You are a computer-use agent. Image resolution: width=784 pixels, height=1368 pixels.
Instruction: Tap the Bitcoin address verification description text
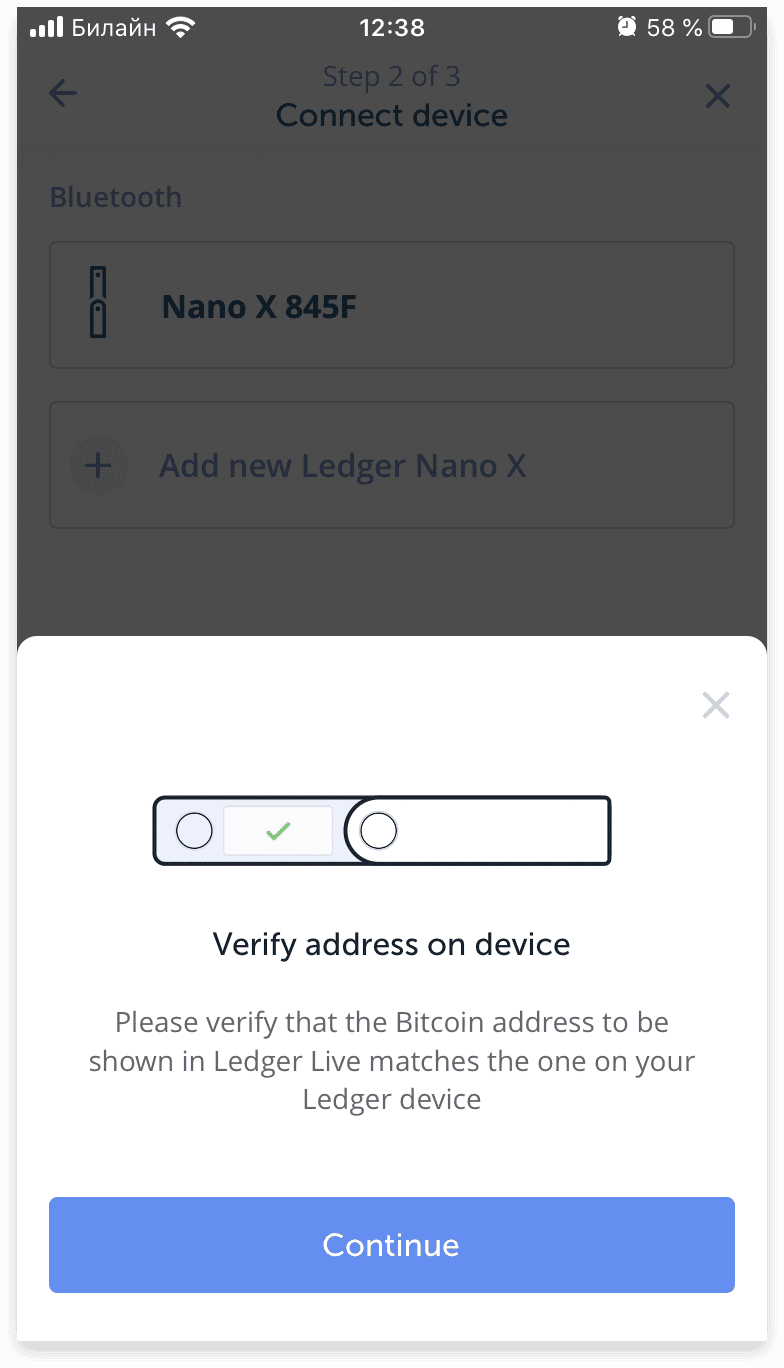click(392, 1061)
